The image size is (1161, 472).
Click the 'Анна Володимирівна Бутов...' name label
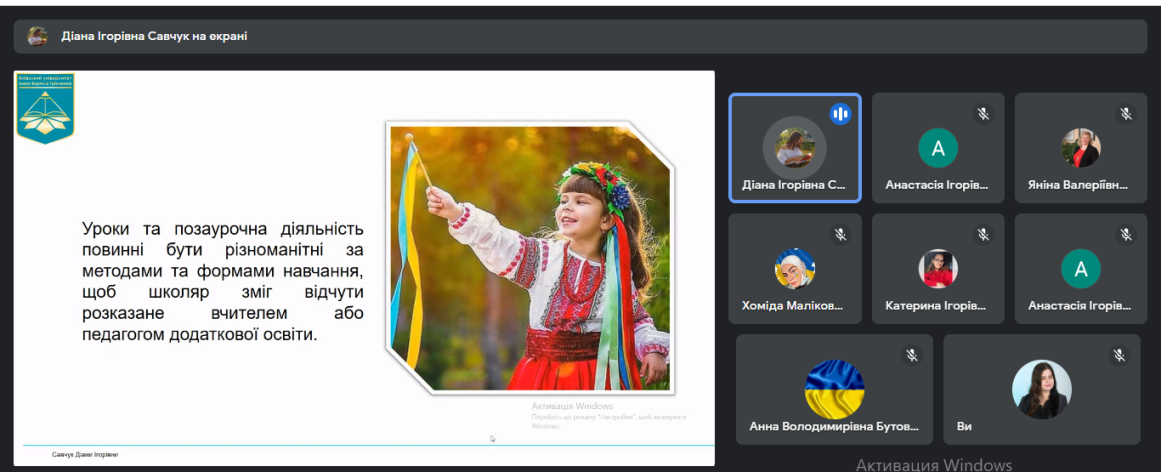pos(834,426)
